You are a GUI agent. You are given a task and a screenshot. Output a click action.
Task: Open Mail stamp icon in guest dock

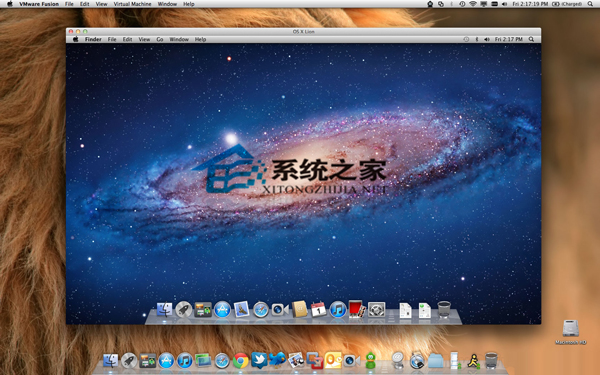tap(241, 310)
